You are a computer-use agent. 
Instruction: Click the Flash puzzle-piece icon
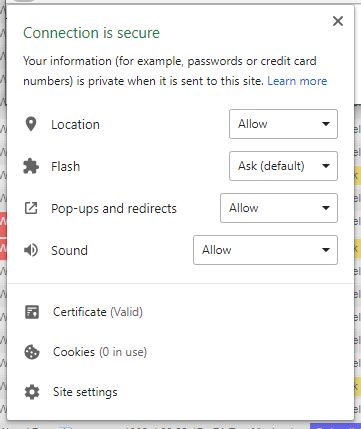pos(31,166)
